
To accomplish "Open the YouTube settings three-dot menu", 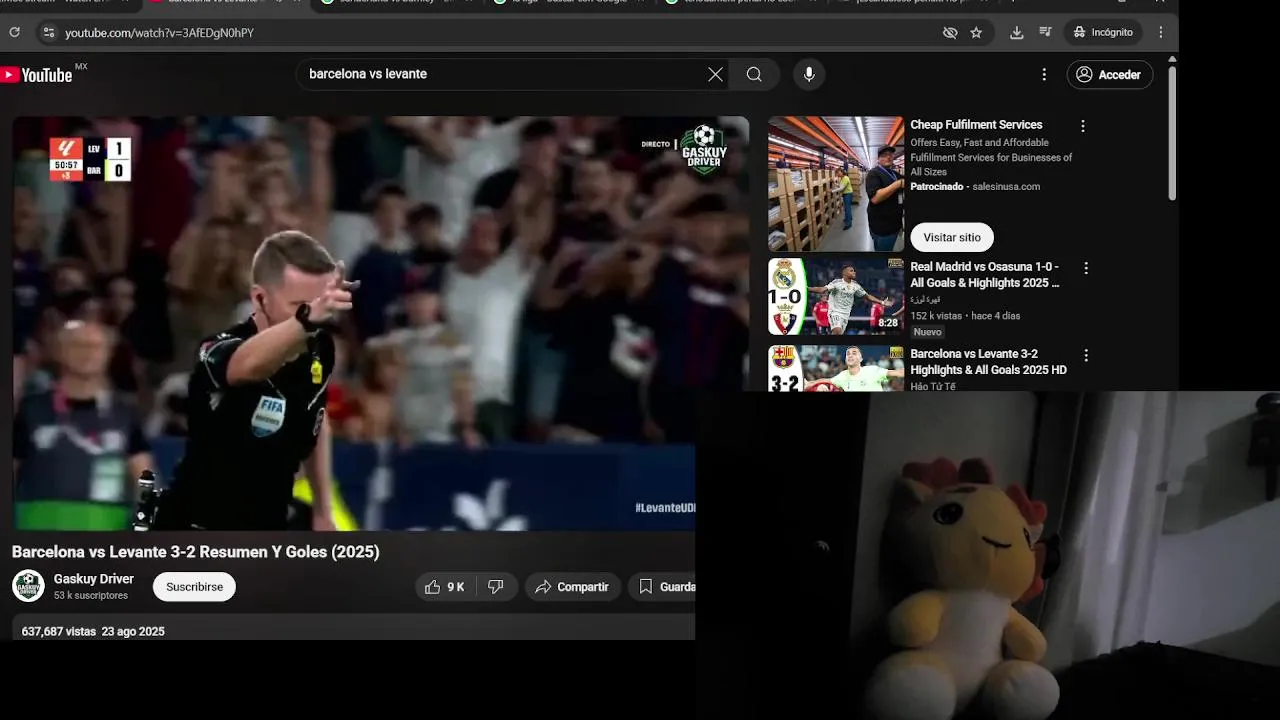I will tap(1044, 74).
